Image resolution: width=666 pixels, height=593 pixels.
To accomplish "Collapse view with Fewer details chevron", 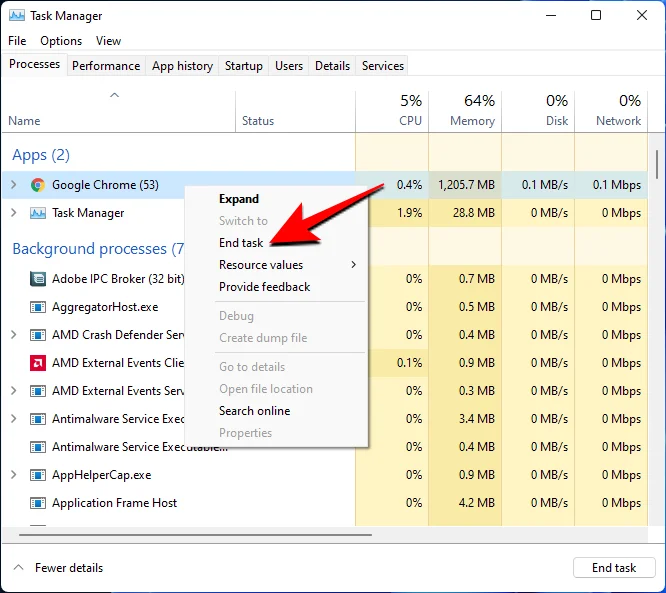I will point(18,568).
